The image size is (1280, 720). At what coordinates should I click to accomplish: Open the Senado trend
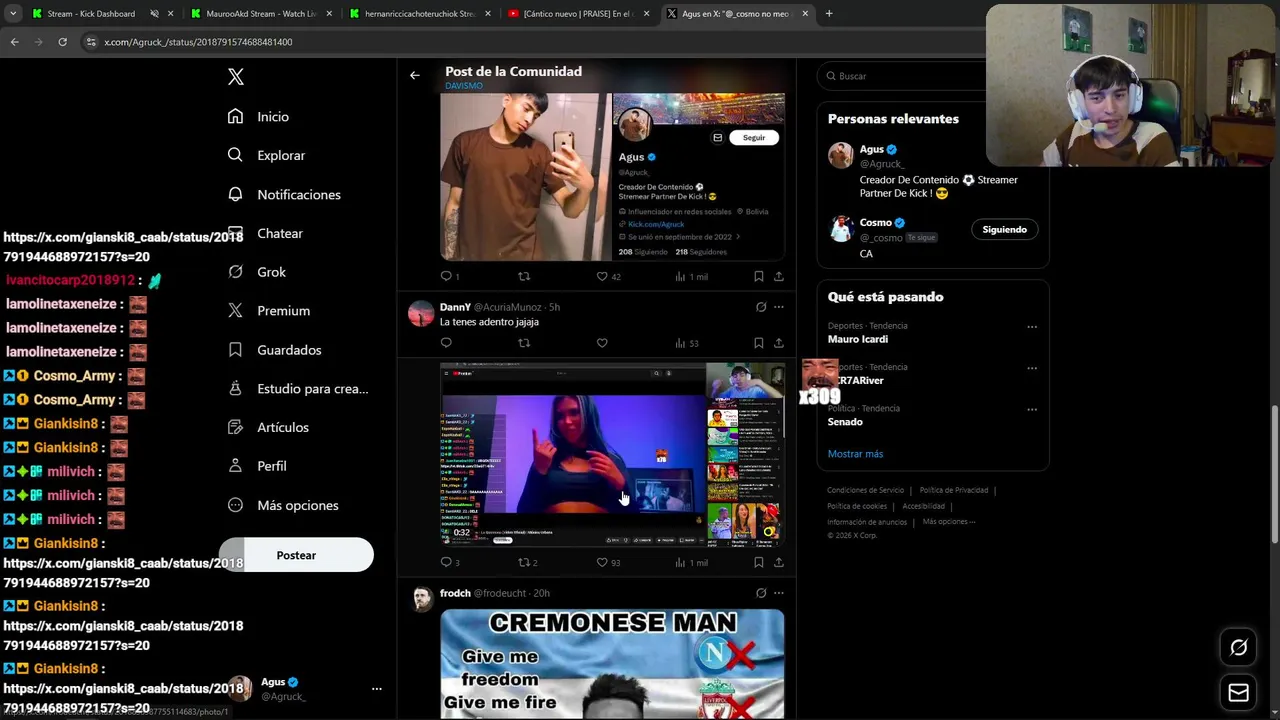[x=845, y=422]
